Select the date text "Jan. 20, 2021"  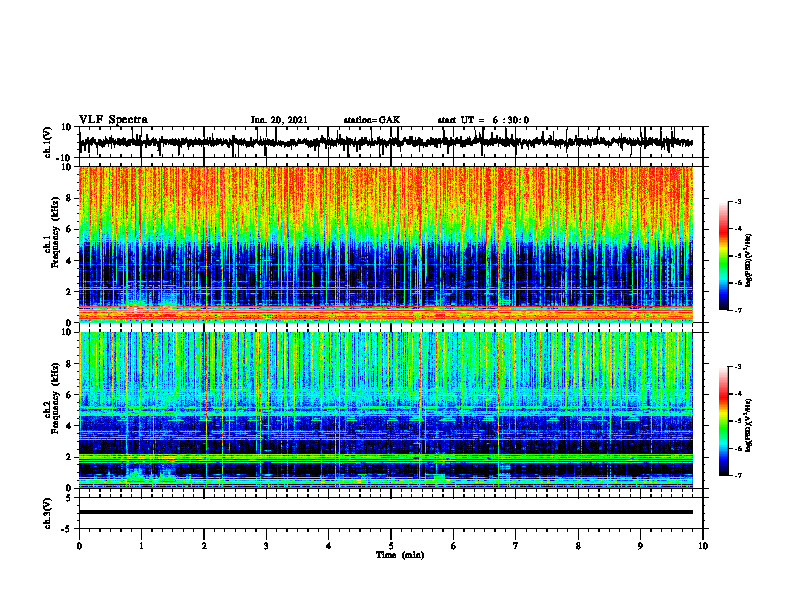[279, 120]
